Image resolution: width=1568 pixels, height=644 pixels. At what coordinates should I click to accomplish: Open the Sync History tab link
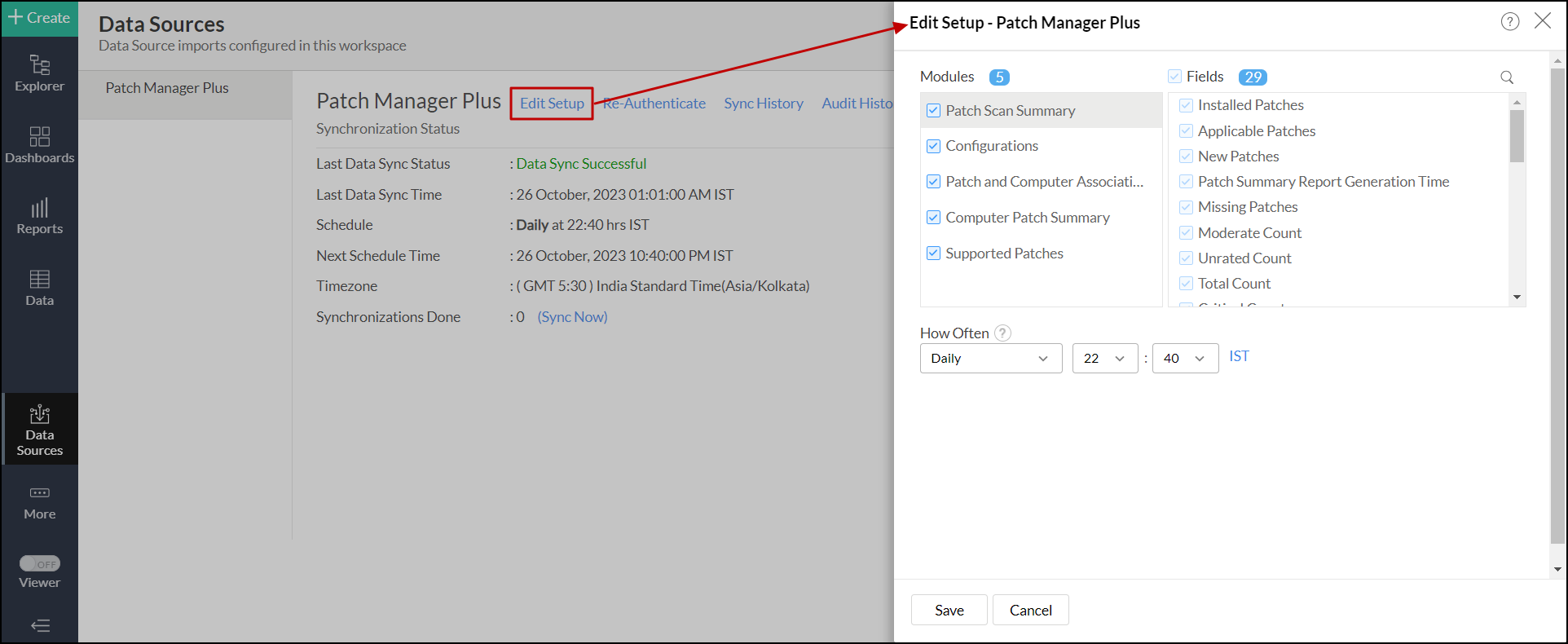(763, 104)
